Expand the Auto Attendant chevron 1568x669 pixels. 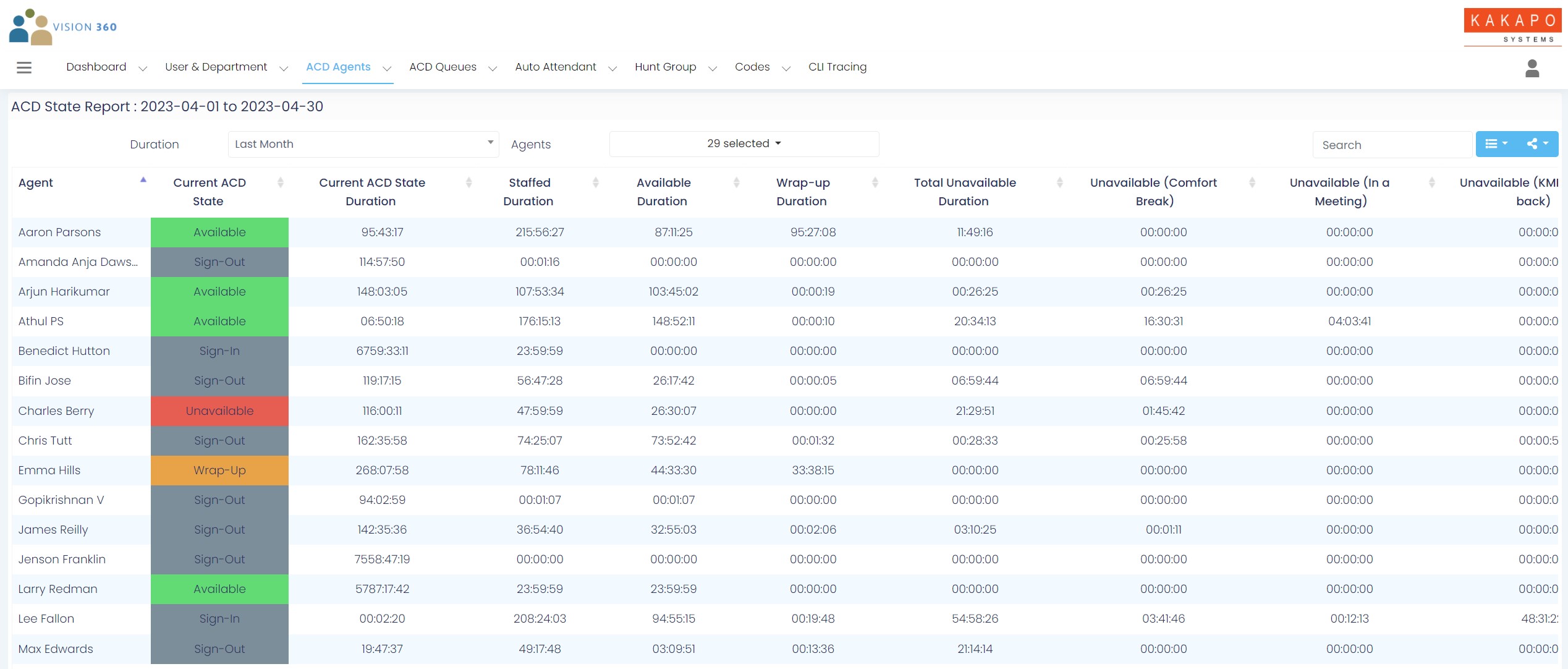click(x=612, y=69)
